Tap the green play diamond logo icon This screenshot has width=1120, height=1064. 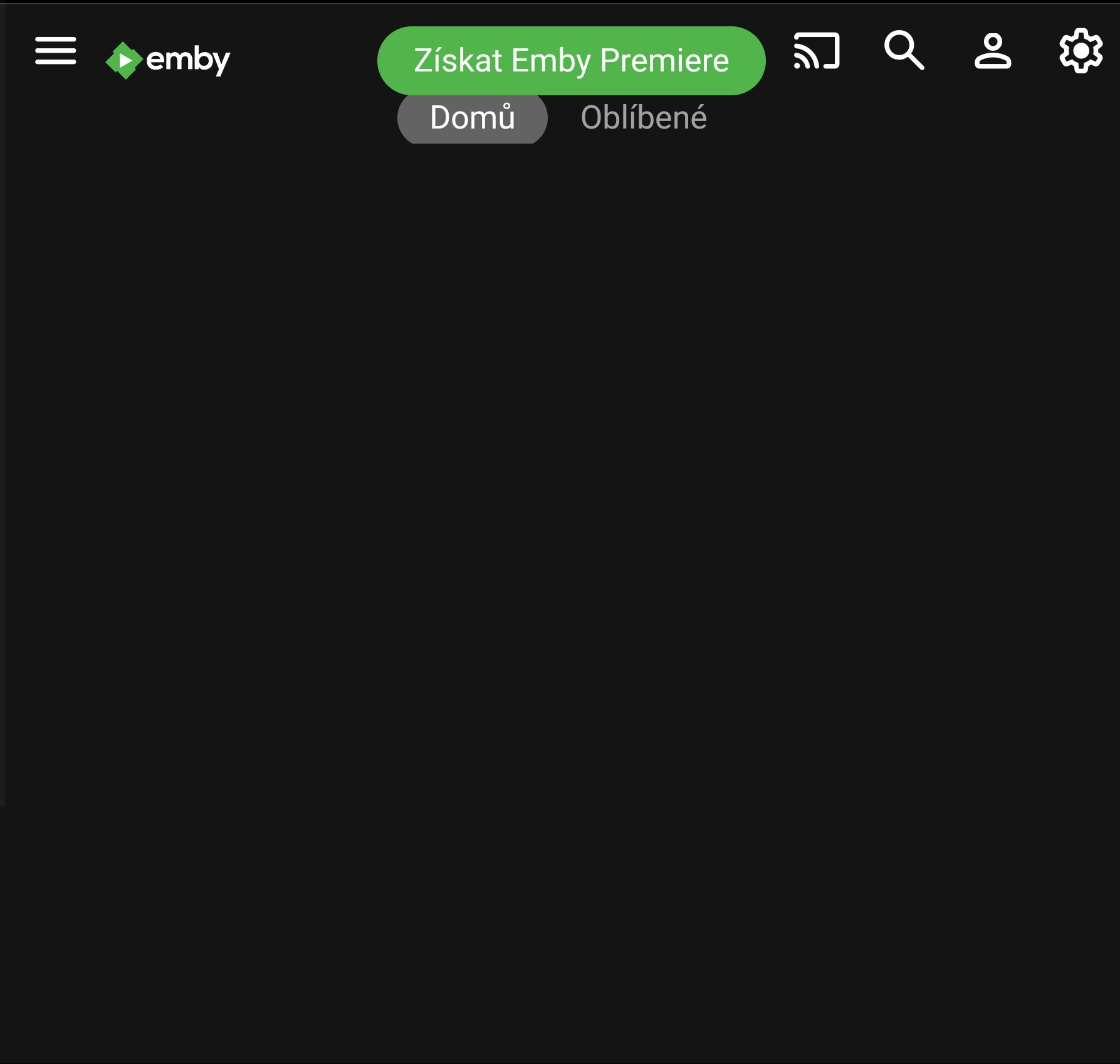(123, 61)
